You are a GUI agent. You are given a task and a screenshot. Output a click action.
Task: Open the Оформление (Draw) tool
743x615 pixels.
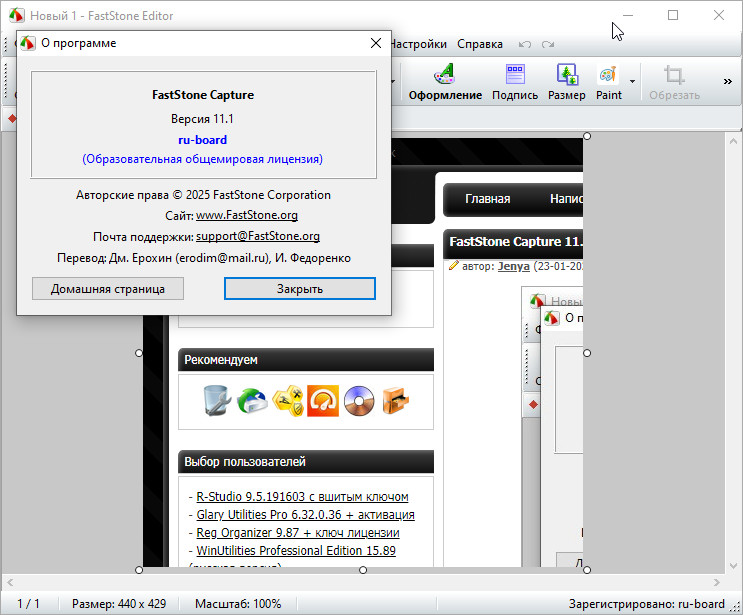(445, 82)
